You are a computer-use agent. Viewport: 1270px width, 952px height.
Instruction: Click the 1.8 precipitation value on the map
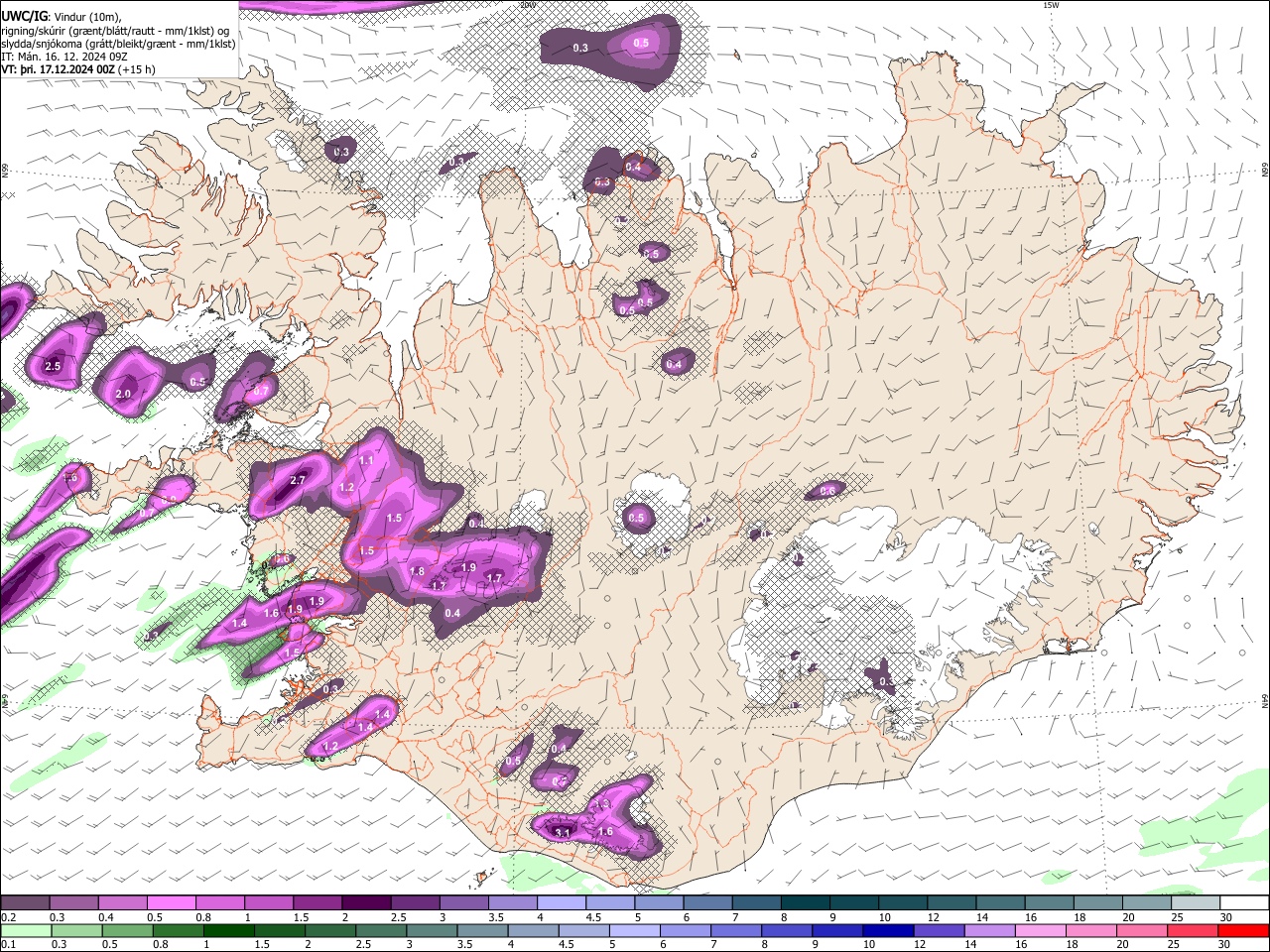coord(417,572)
